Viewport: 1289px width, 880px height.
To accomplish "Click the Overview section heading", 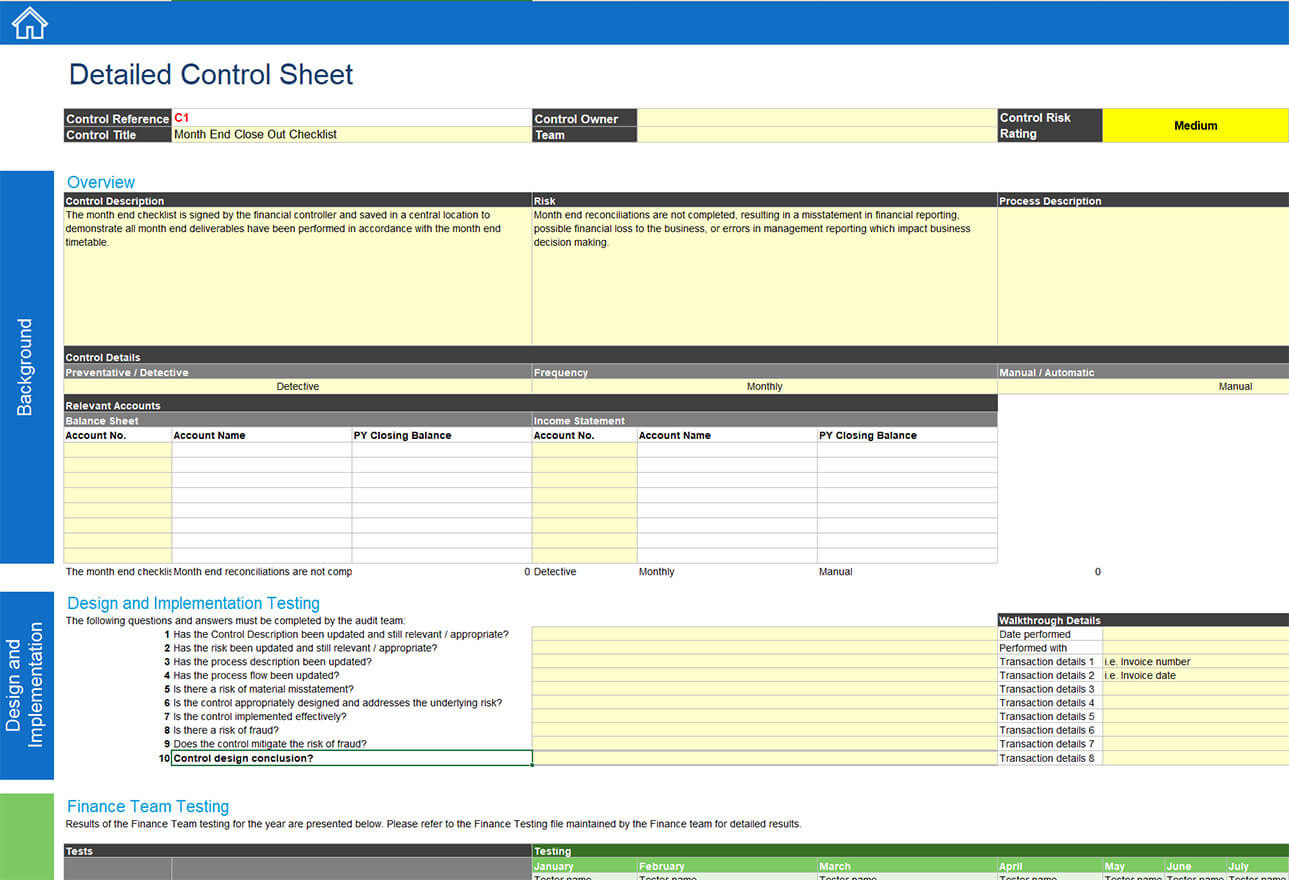I will (100, 182).
